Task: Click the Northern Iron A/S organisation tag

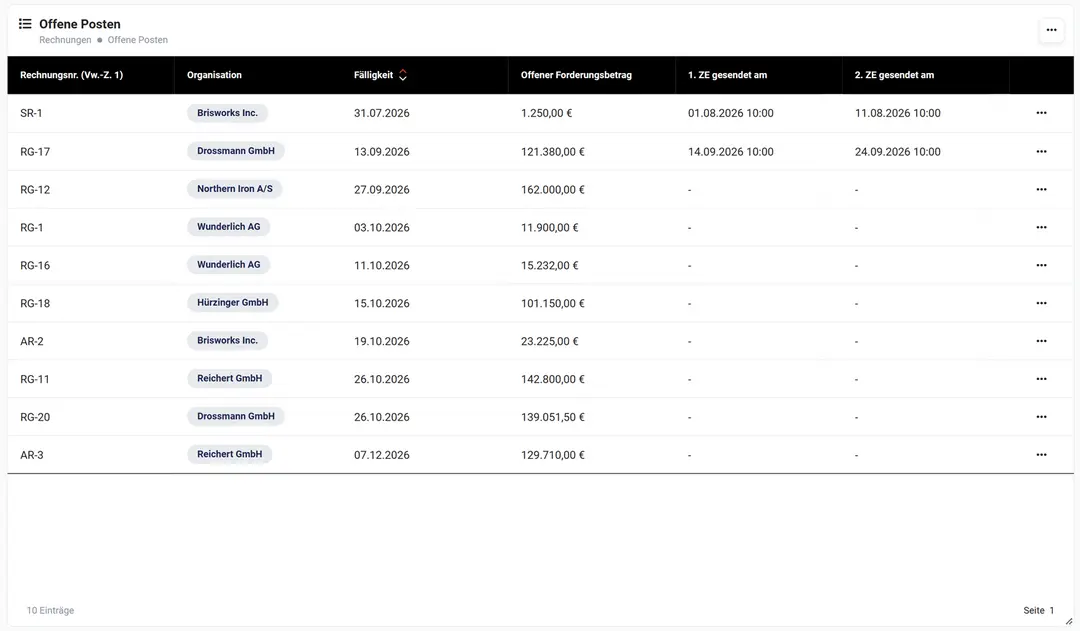Action: 235,189
